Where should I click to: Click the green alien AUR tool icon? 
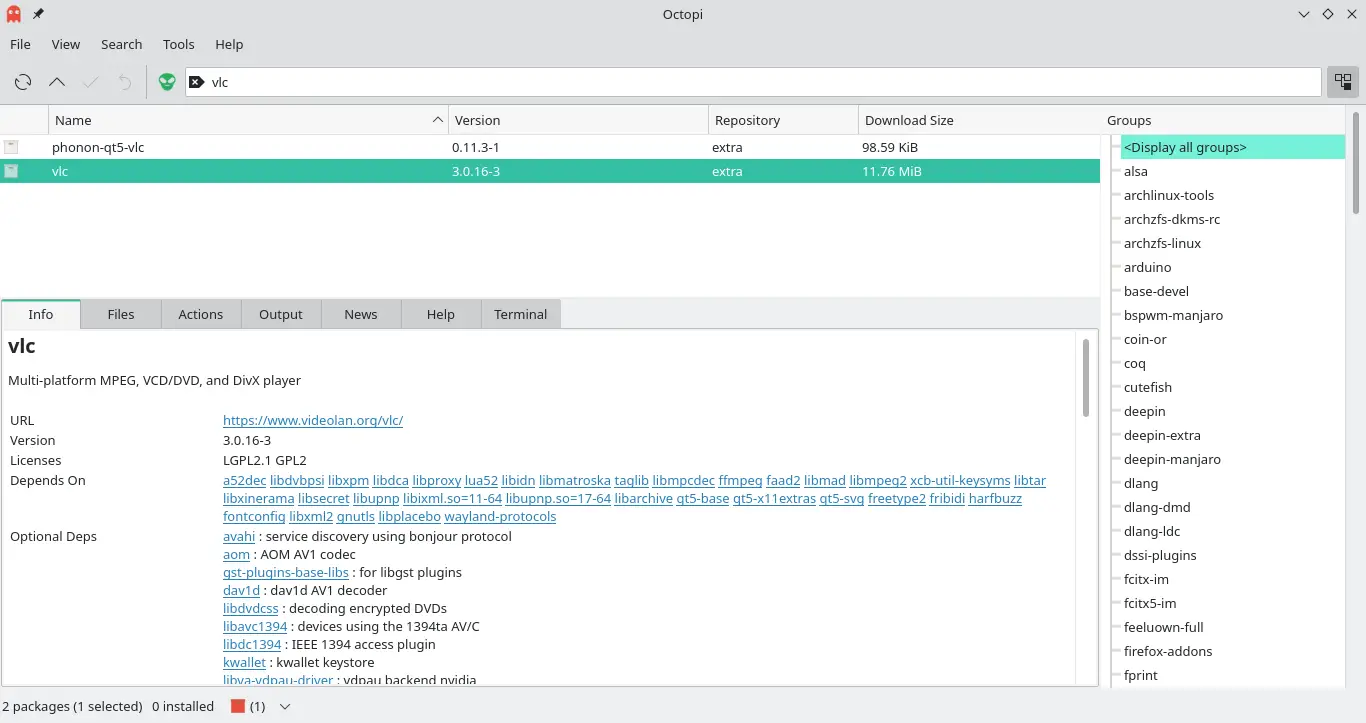click(x=167, y=82)
